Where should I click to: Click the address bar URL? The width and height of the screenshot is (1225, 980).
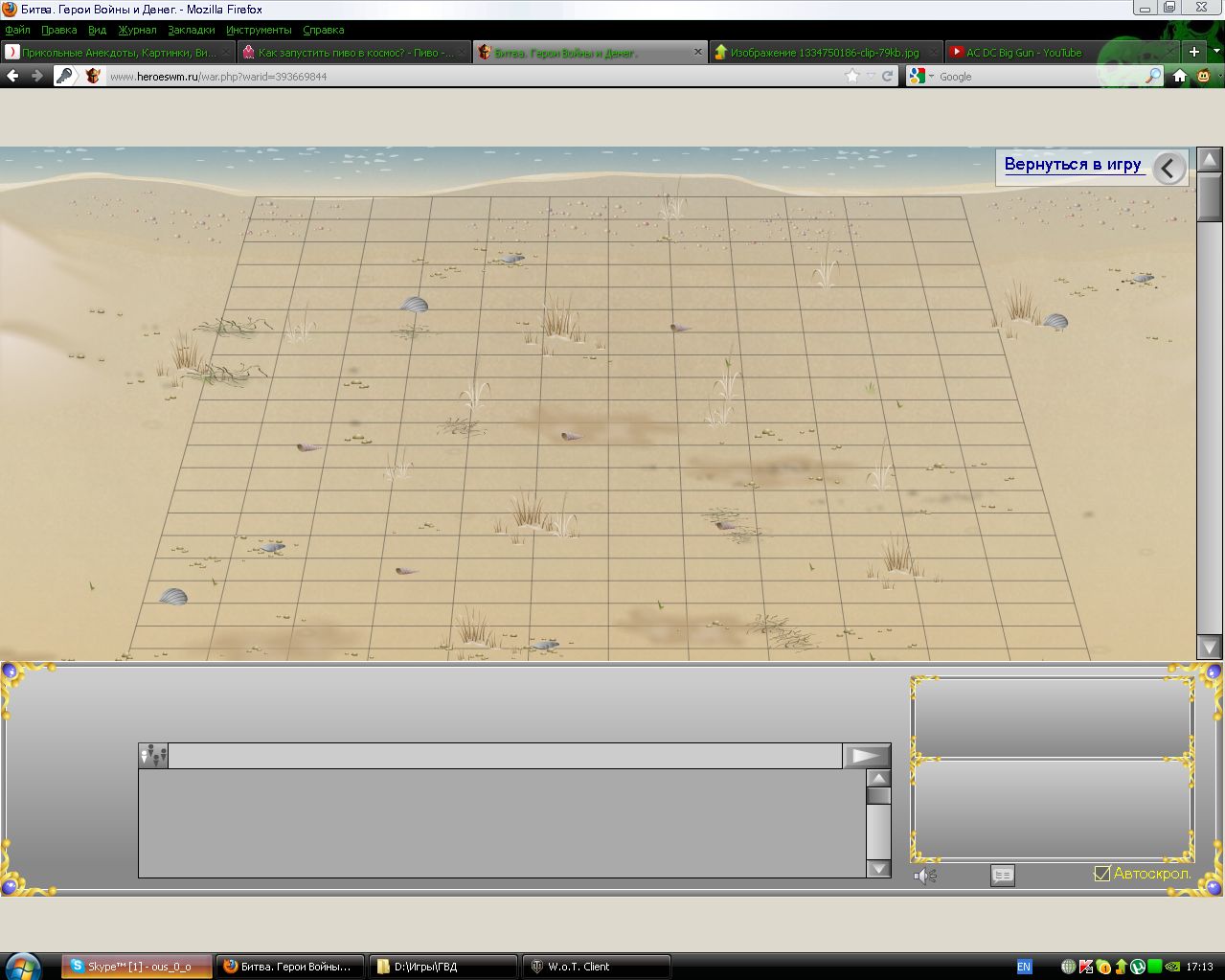[x=218, y=77]
